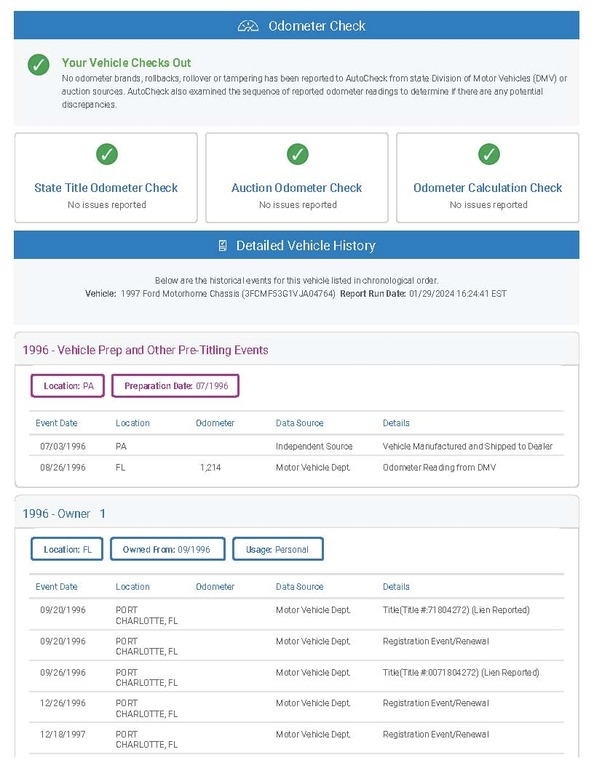Open the Auction Odometer Check card

297,177
